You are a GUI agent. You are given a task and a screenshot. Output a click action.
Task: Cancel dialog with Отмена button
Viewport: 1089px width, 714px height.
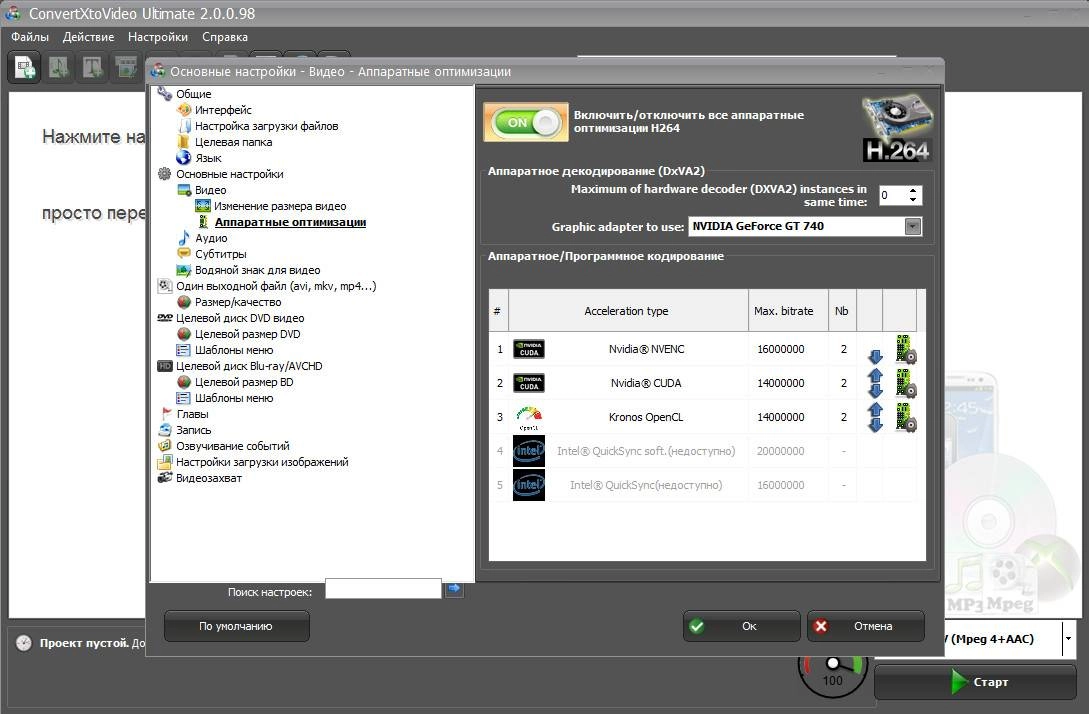(865, 626)
